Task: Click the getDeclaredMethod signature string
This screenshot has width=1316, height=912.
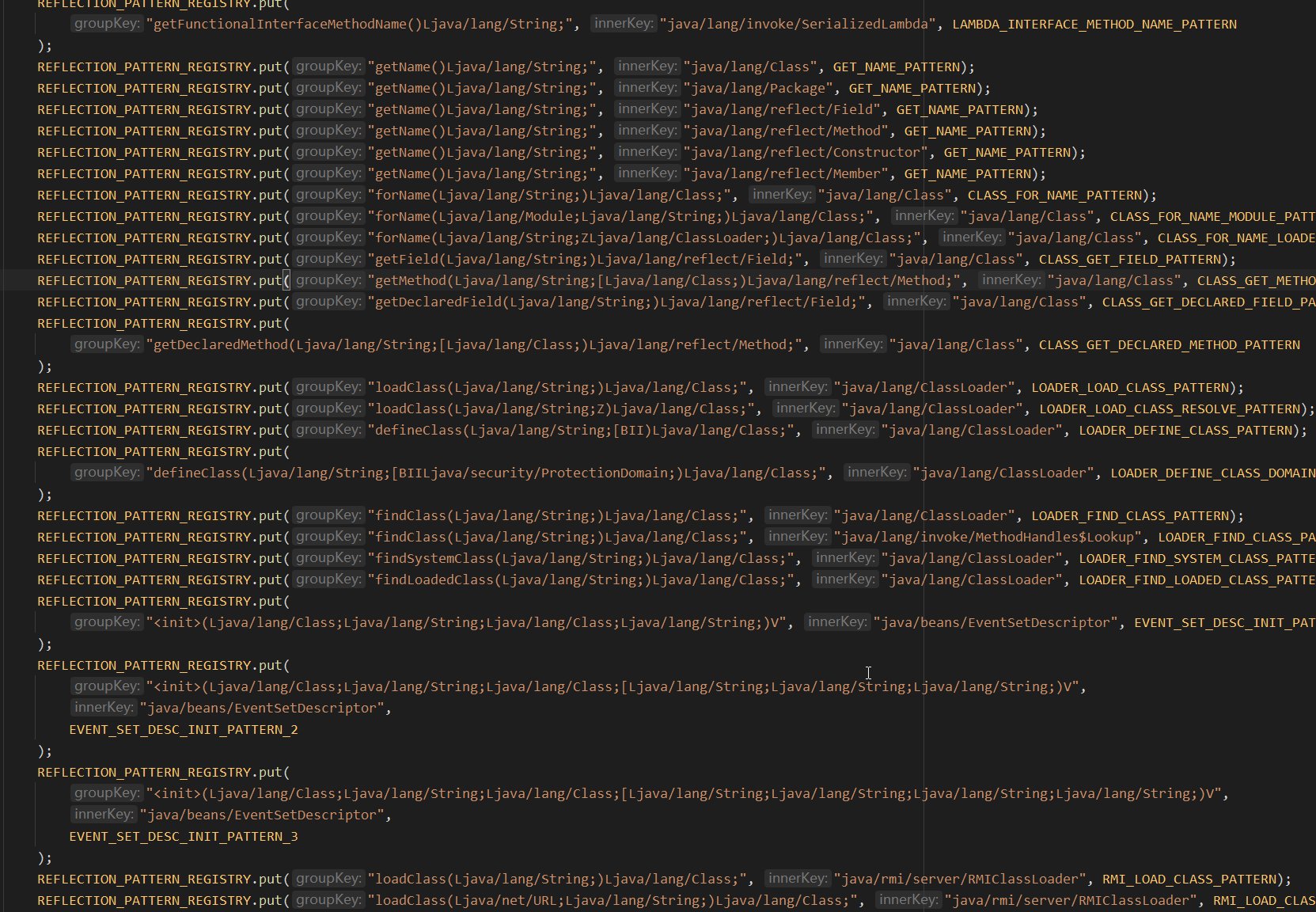Action: click(474, 345)
